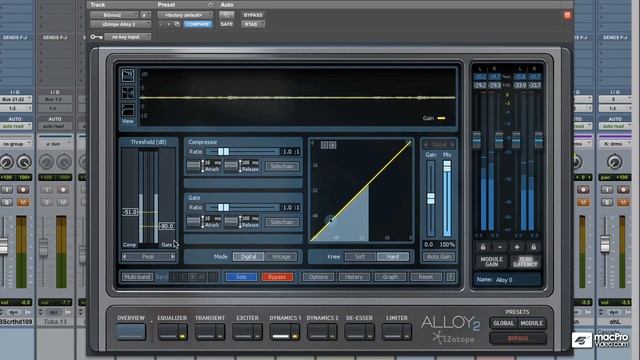Select the middle icon above View
The width and height of the screenshot is (640, 360).
click(x=128, y=93)
